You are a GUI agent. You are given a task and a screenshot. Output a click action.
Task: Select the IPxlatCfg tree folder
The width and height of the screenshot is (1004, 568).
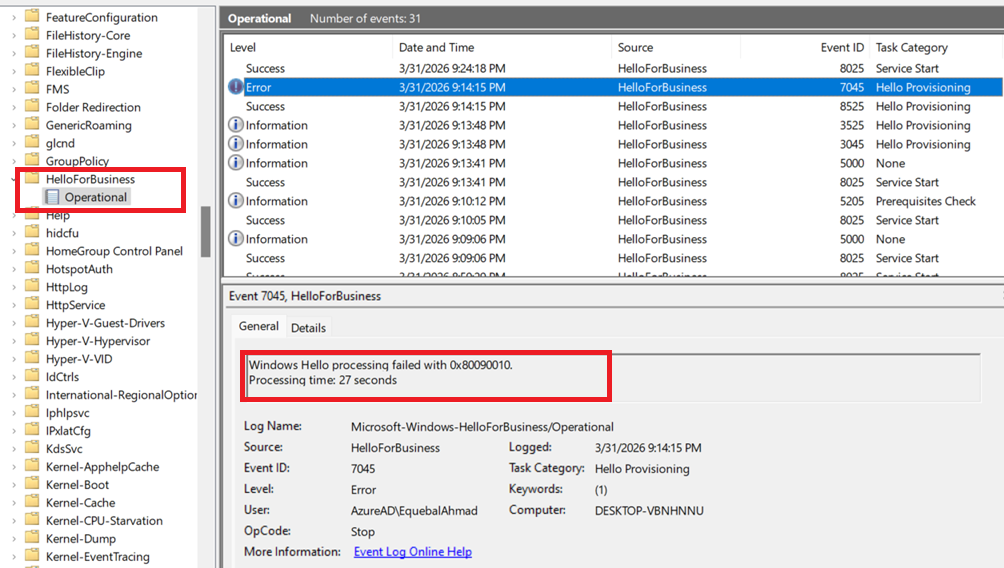point(68,431)
